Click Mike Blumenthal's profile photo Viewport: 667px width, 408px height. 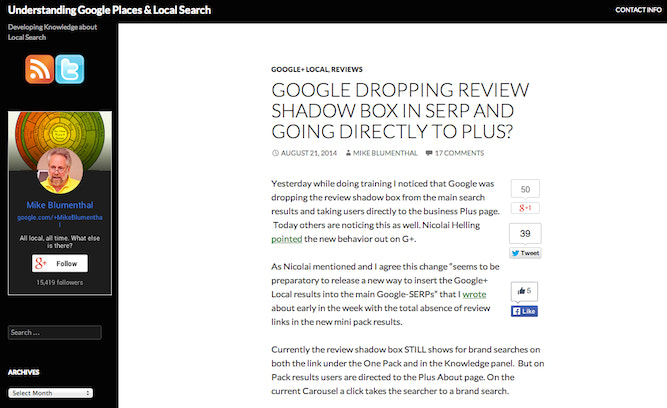coord(60,171)
